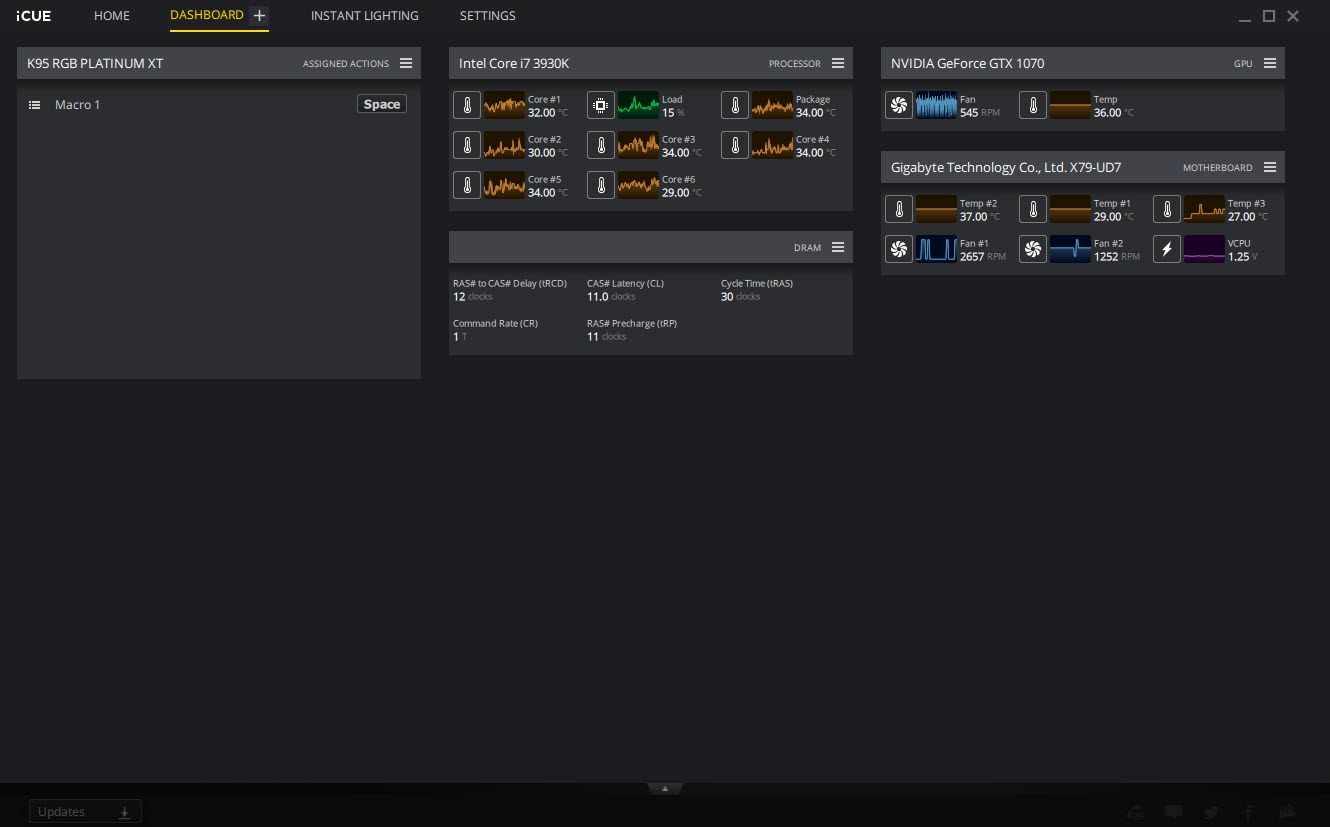This screenshot has width=1330, height=827.
Task: Switch to the INSTANT LIGHTING tab
Action: click(365, 16)
